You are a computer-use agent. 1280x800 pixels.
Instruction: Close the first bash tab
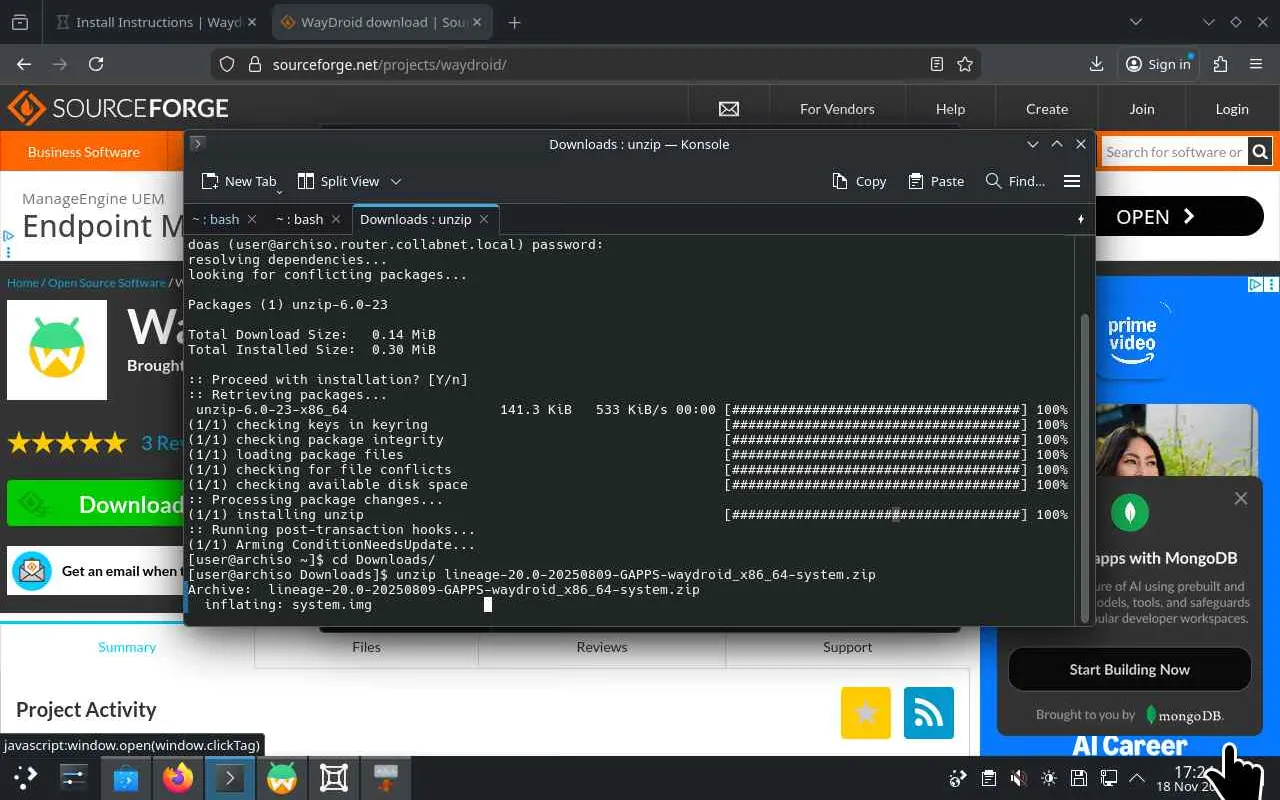pyautogui.click(x=252, y=219)
